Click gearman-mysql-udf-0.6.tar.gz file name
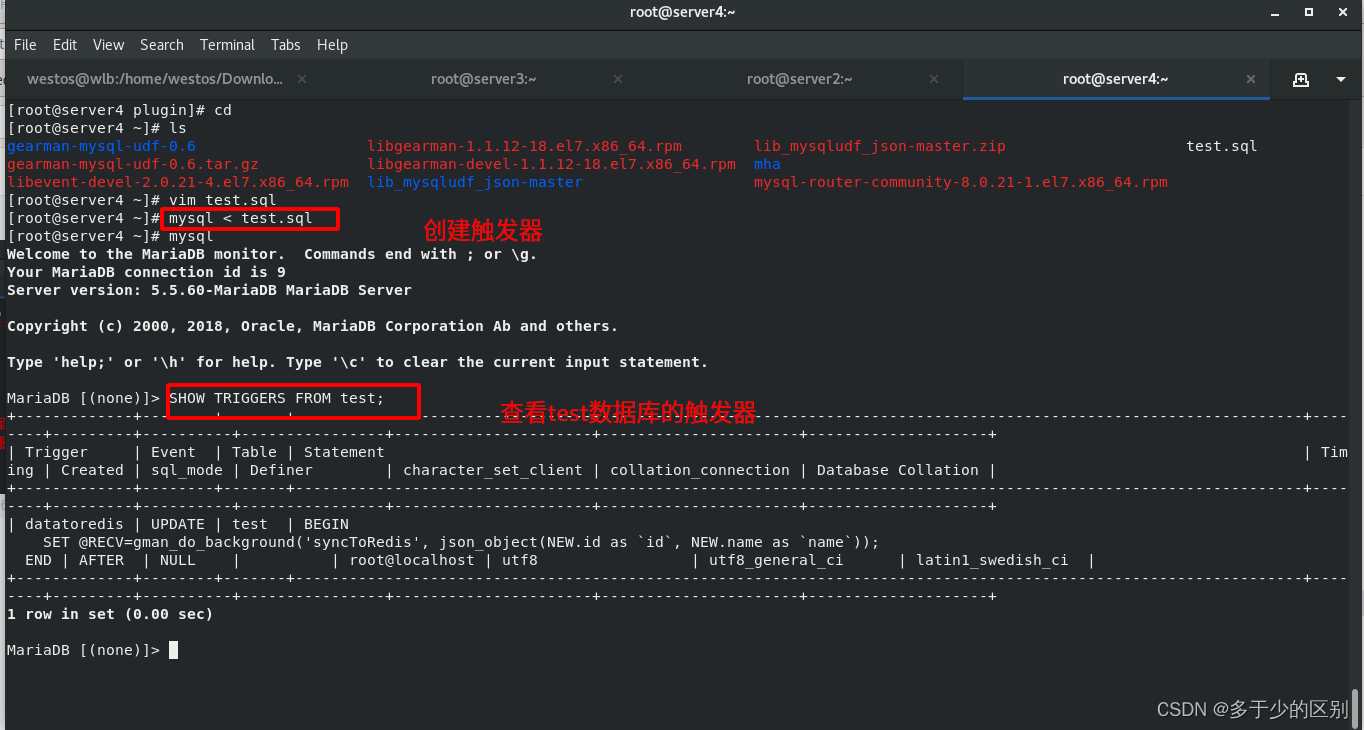Screen dimensions: 1364x730 click(133, 164)
